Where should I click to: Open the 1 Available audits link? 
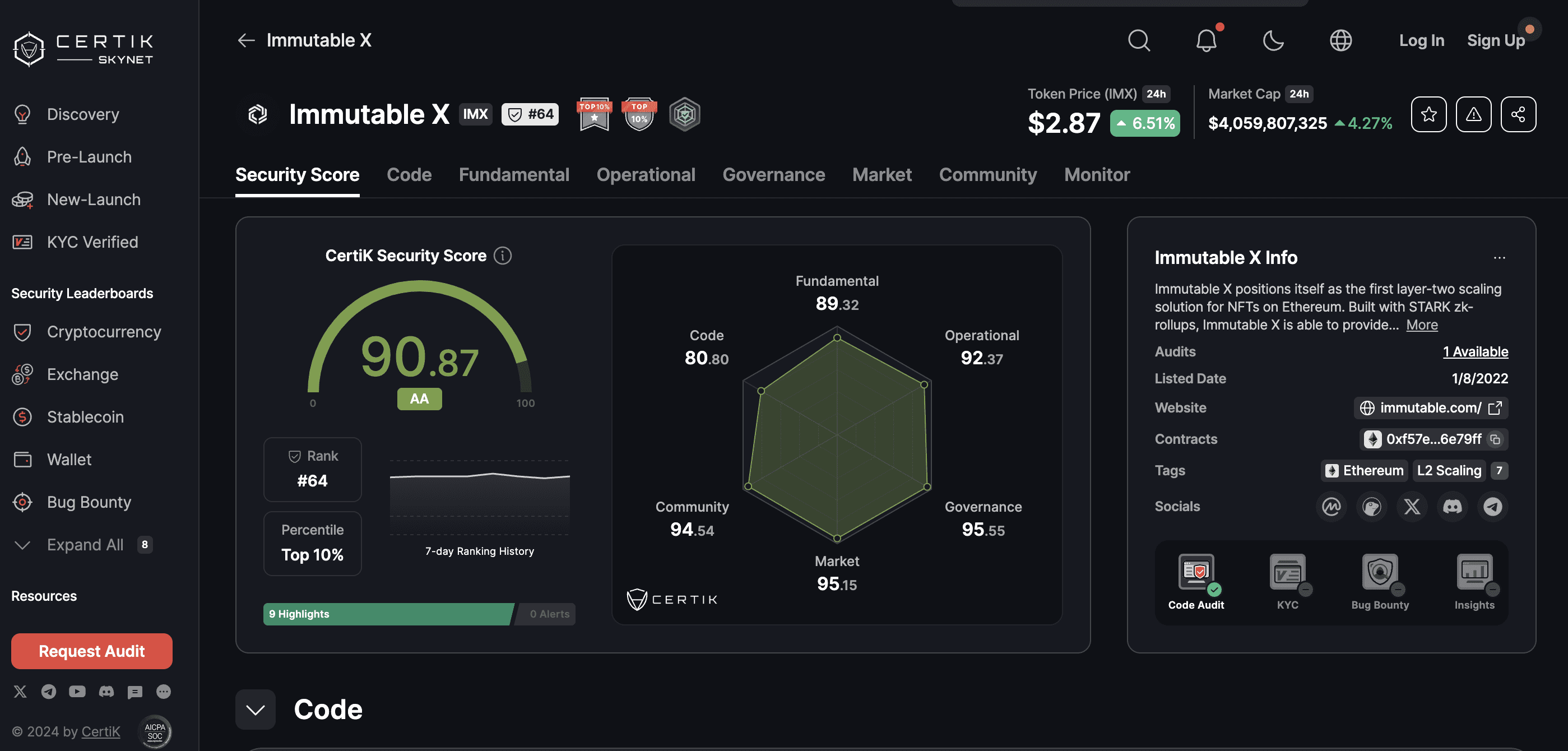point(1475,352)
